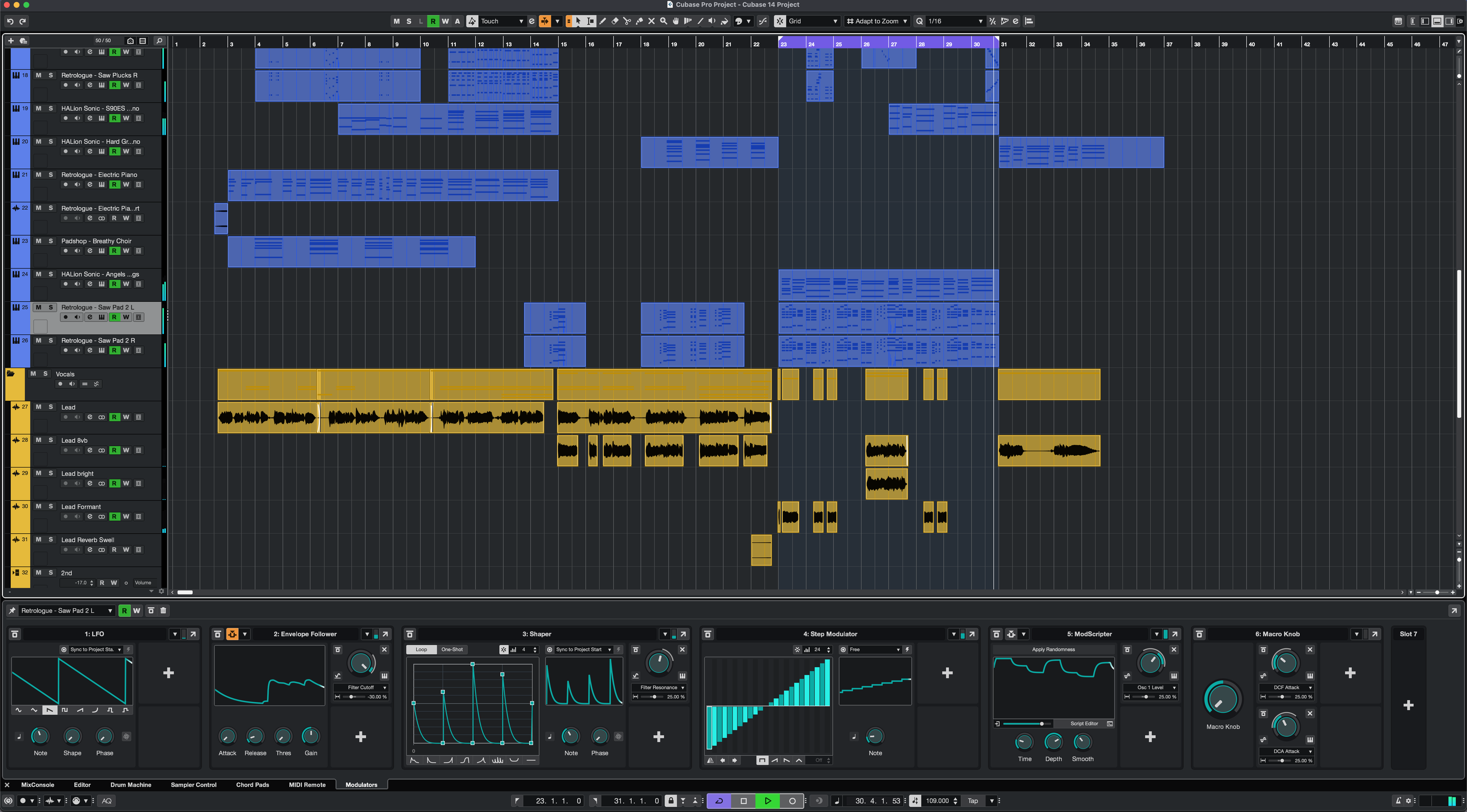1467x812 pixels.
Task: Click the Adapt to Zoom dropdown in toolbar
Action: [876, 21]
